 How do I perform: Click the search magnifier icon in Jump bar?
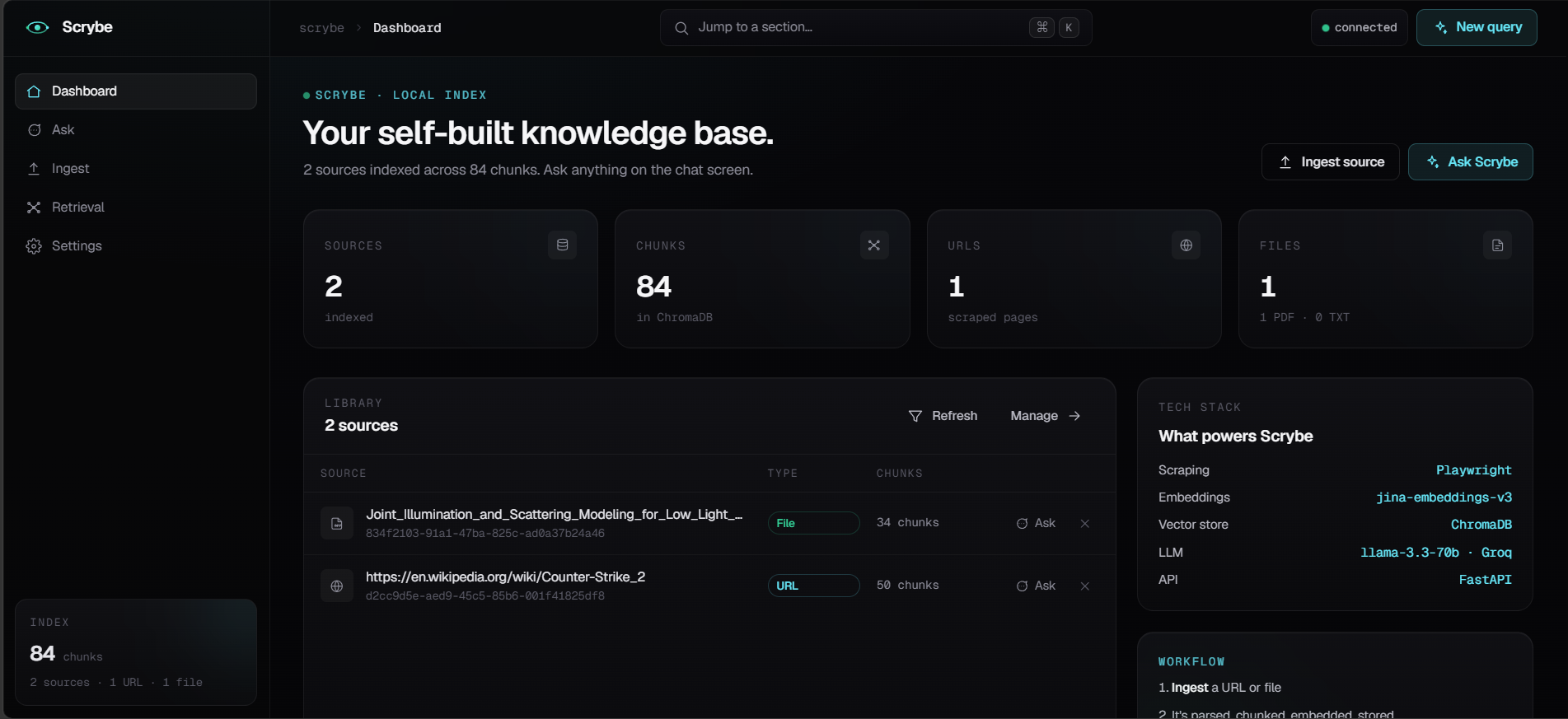point(681,28)
